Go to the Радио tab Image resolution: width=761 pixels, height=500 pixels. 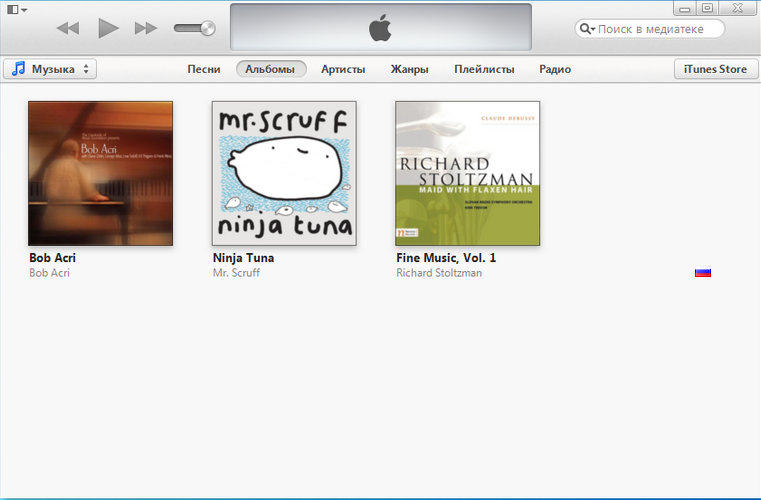555,69
